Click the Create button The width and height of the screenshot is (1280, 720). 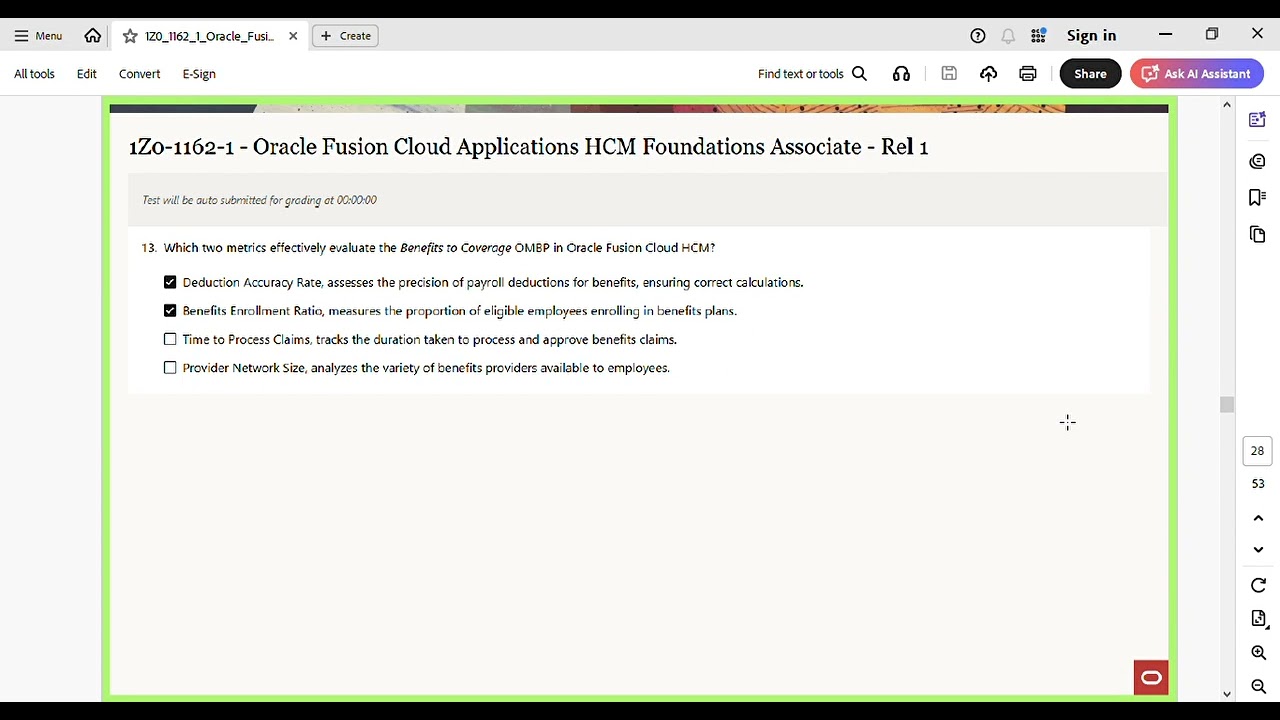coord(346,36)
